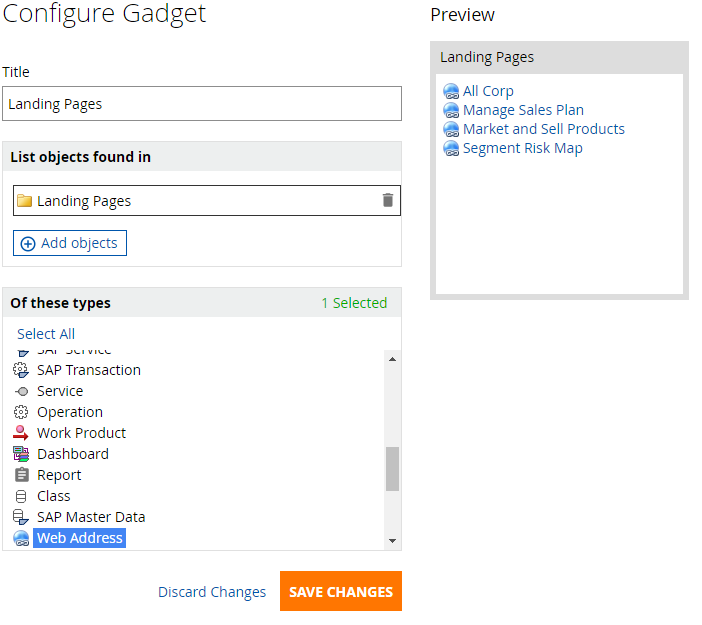Image resolution: width=702 pixels, height=625 pixels.
Task: Click the Work Product icon
Action: coord(21,433)
